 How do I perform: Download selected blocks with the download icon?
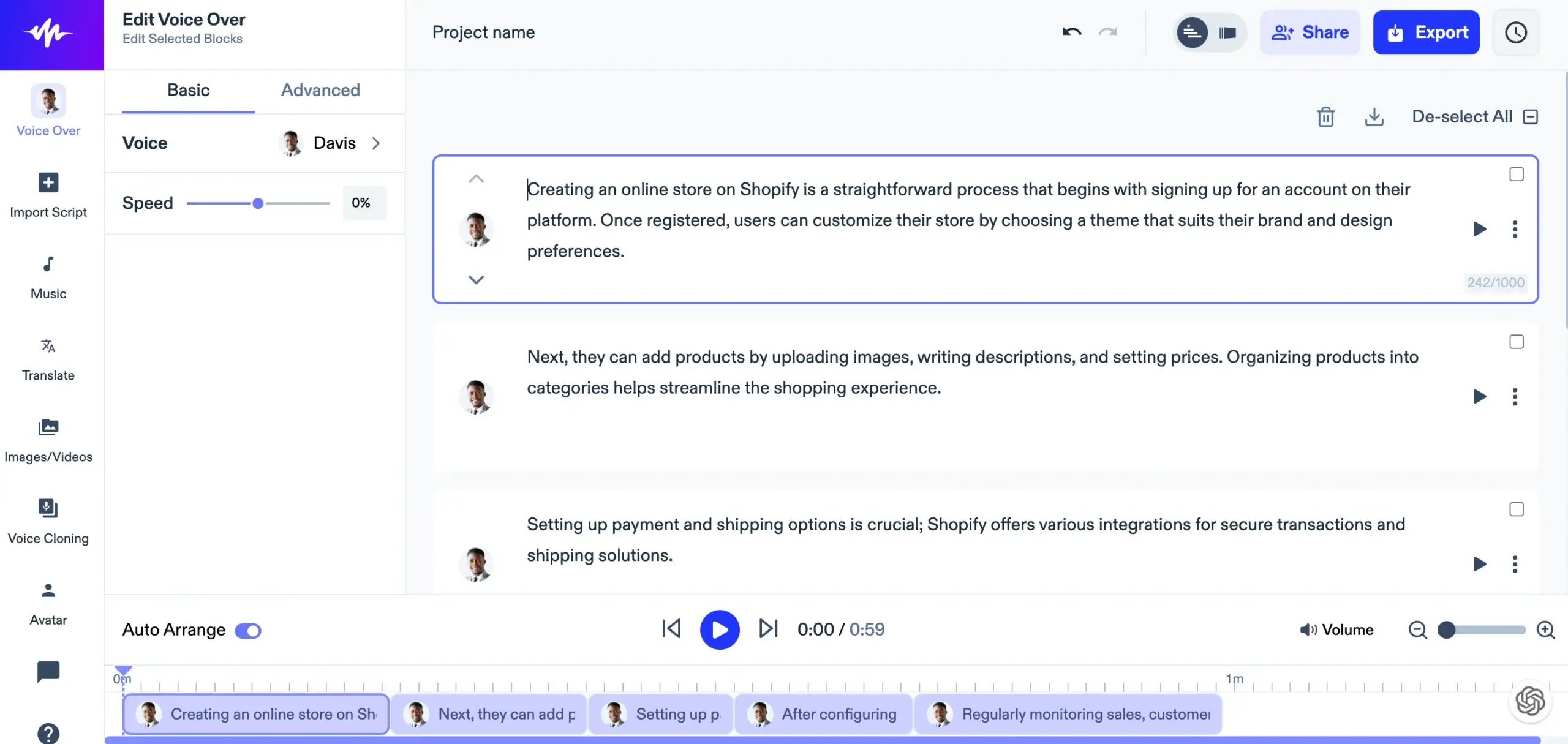(x=1374, y=116)
